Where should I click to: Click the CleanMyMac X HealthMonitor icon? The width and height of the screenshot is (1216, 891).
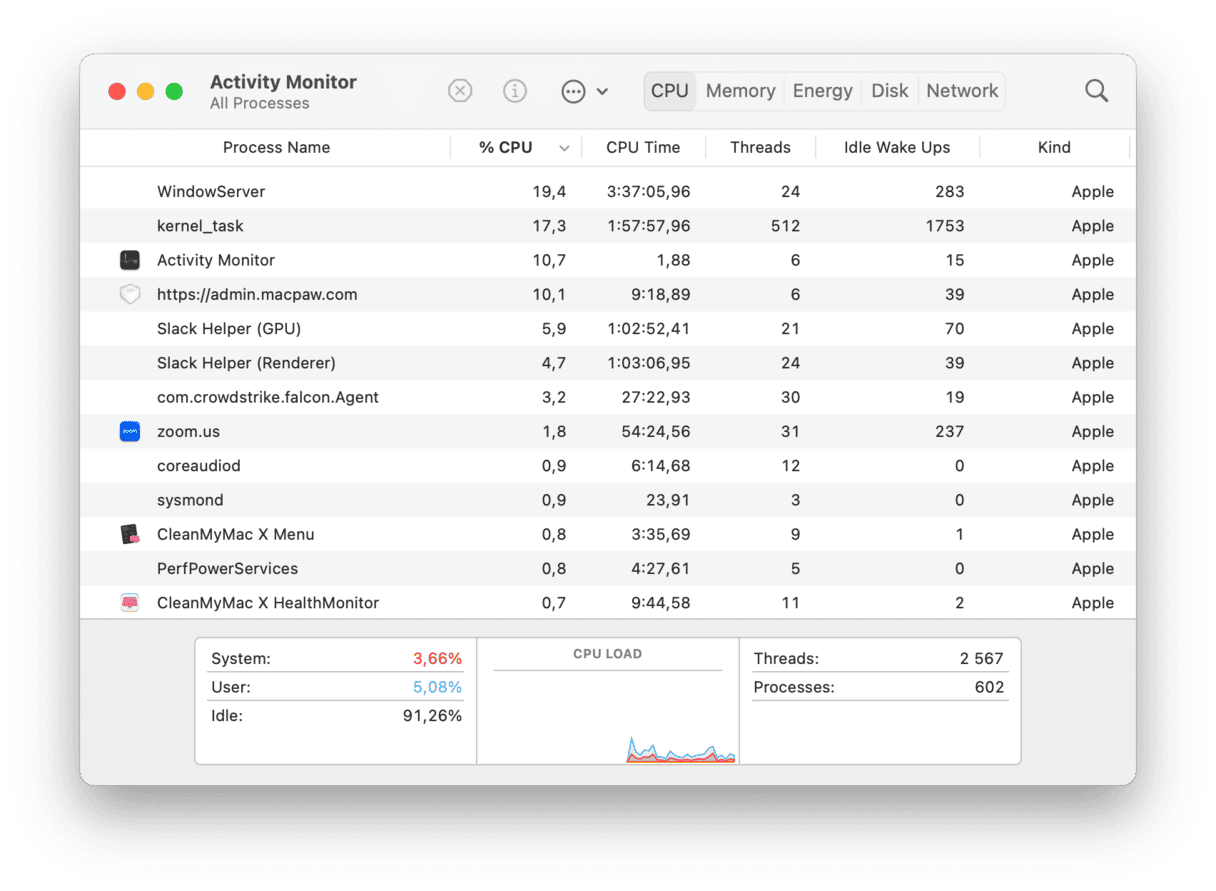pyautogui.click(x=129, y=603)
